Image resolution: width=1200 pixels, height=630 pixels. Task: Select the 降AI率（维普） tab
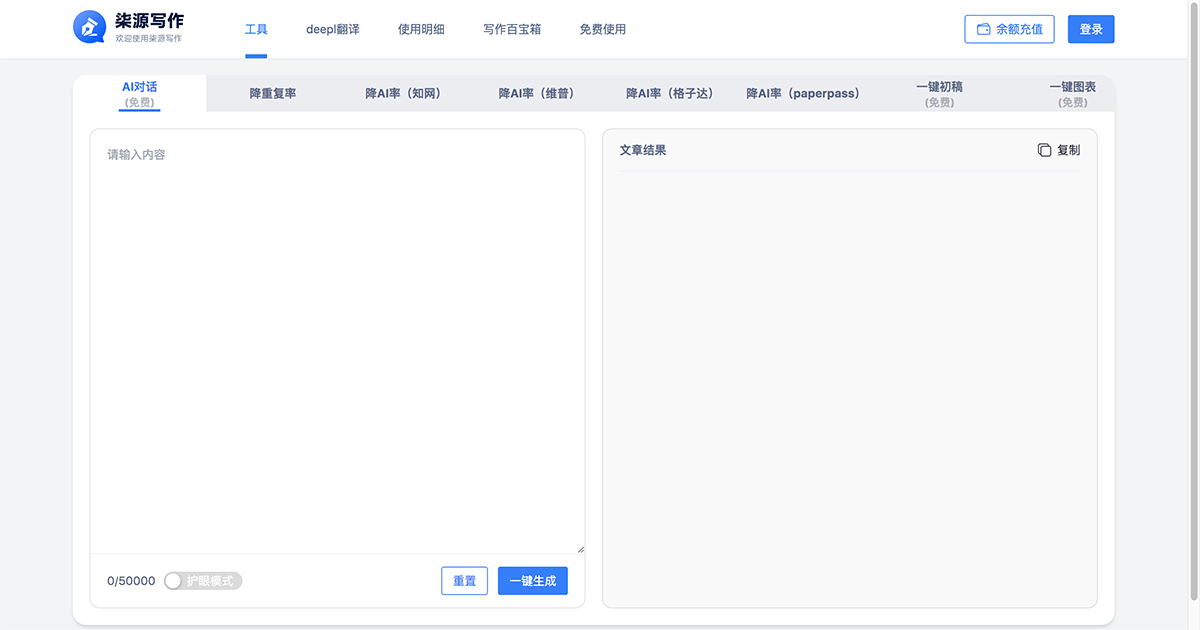535,94
